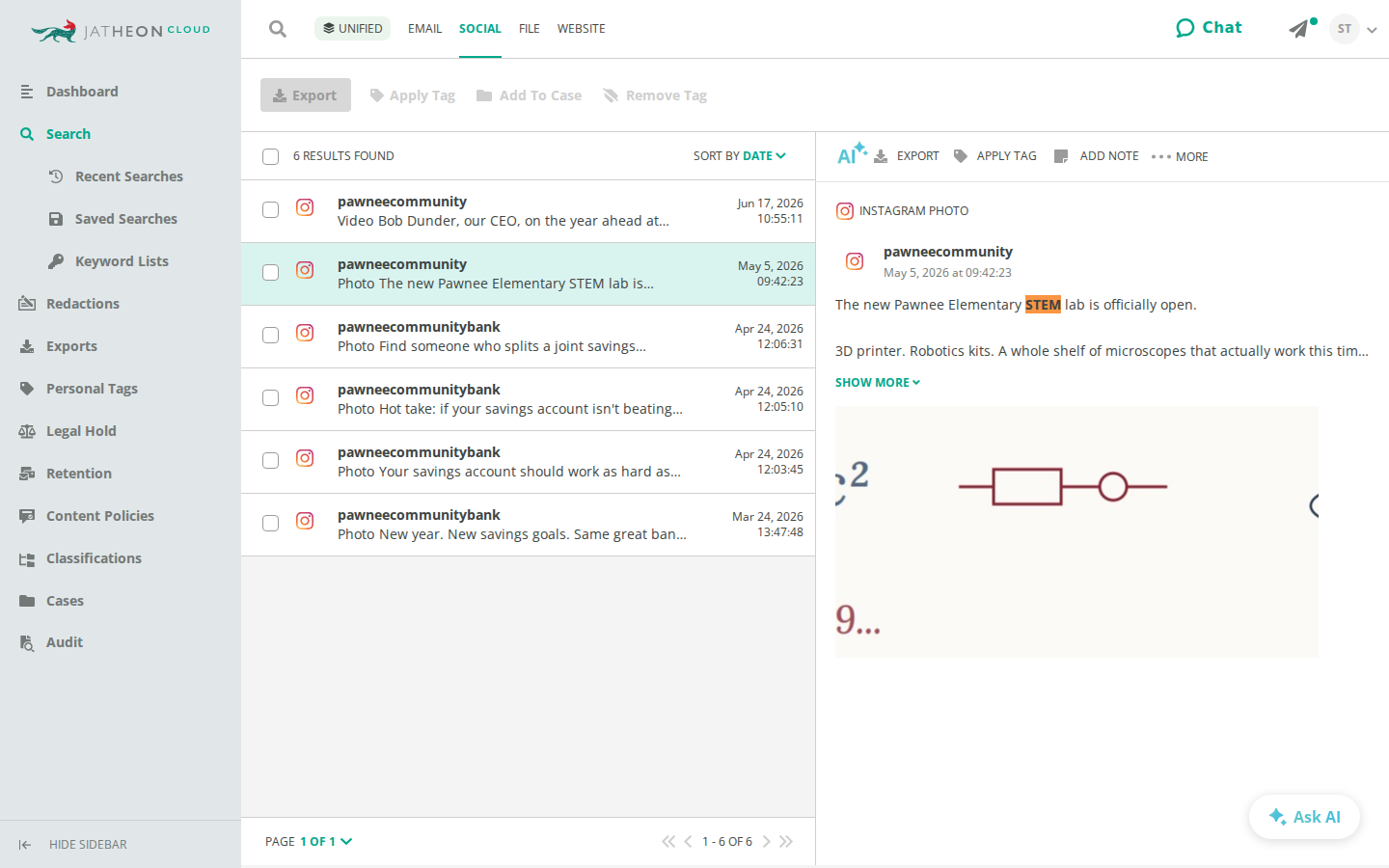Check the May 5, 2026 STEM lab result
This screenshot has width=1389, height=868.
271,273
